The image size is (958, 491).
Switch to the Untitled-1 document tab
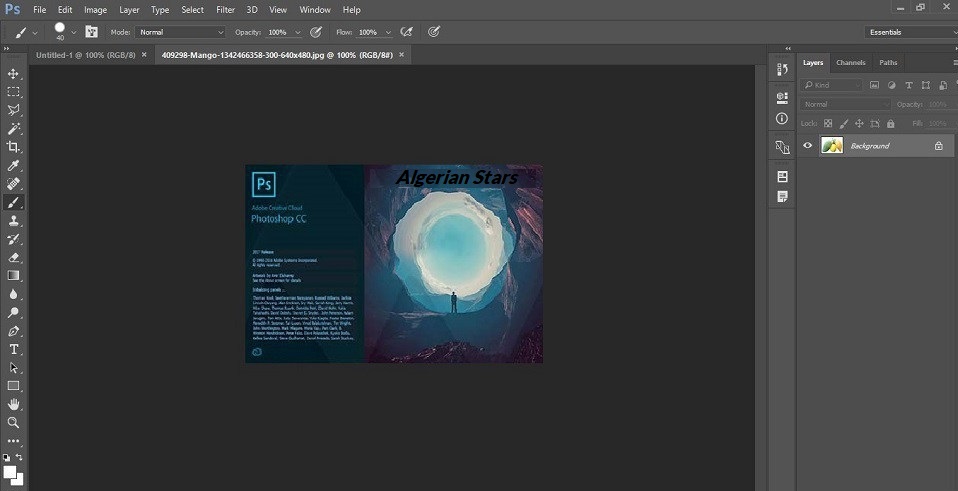click(86, 55)
